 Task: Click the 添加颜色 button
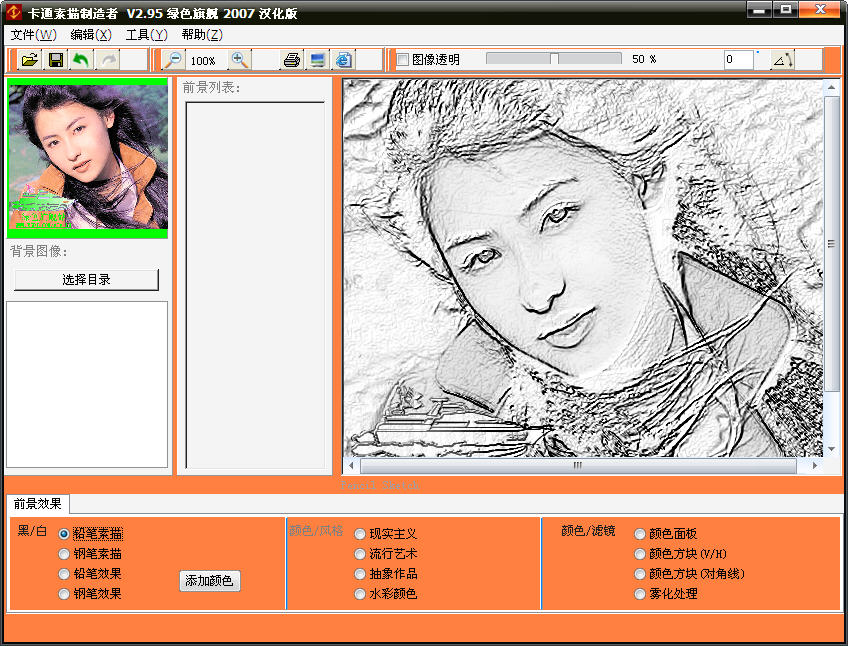click(x=210, y=581)
